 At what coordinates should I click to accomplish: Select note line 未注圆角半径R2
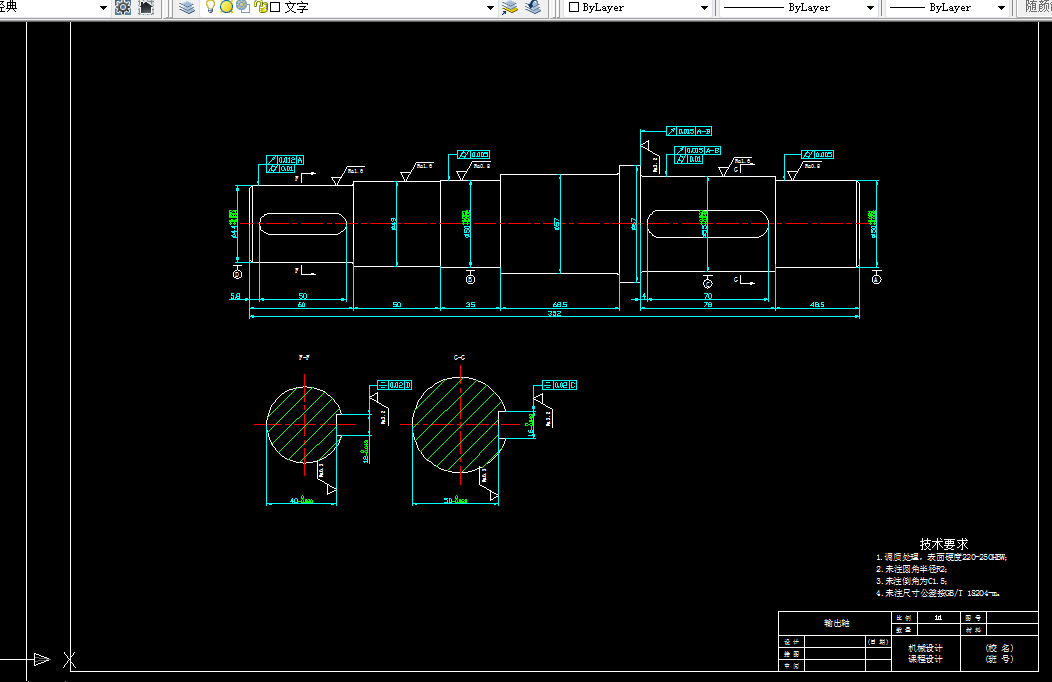coord(912,569)
